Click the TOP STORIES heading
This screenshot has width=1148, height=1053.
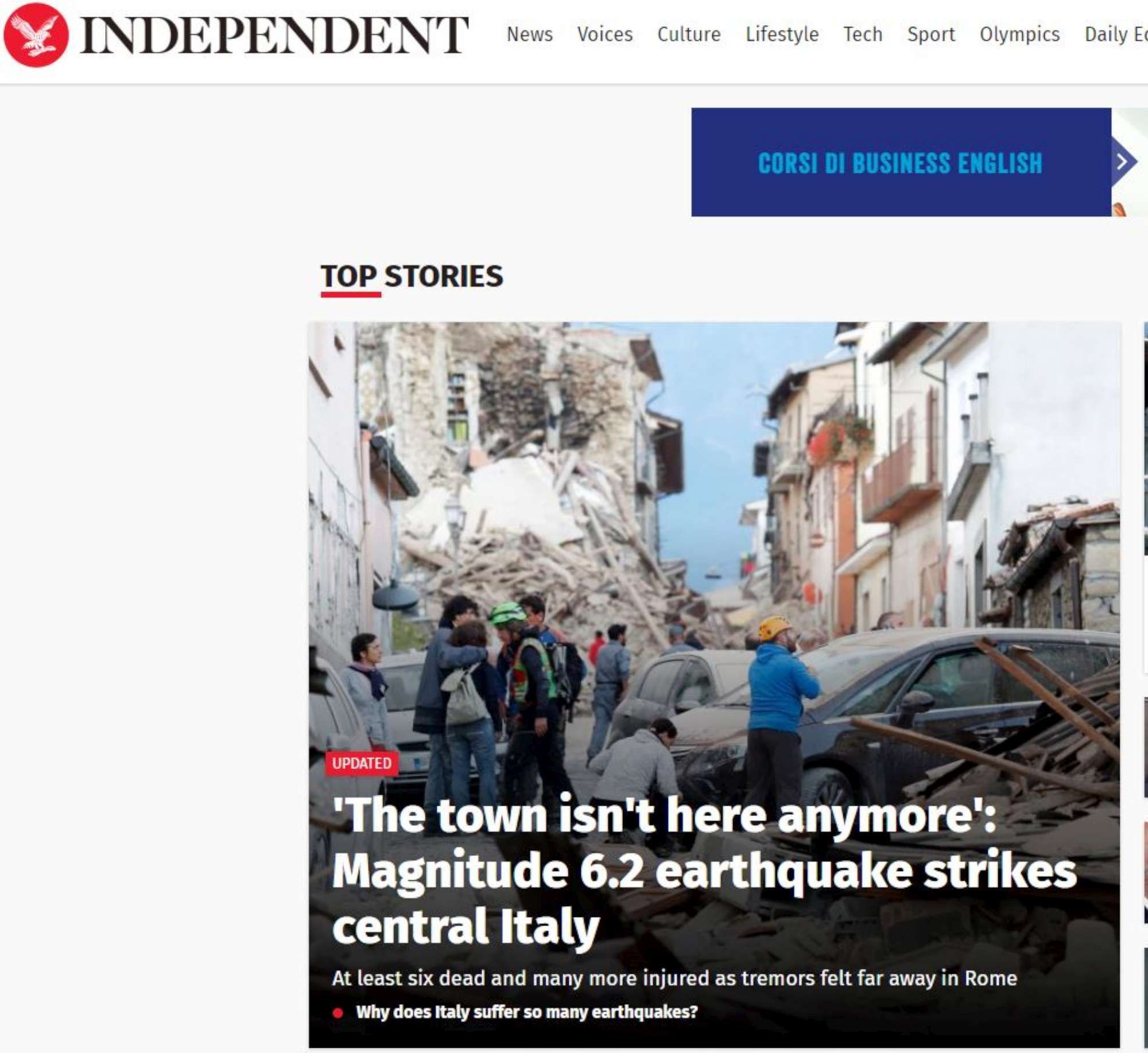click(x=412, y=277)
